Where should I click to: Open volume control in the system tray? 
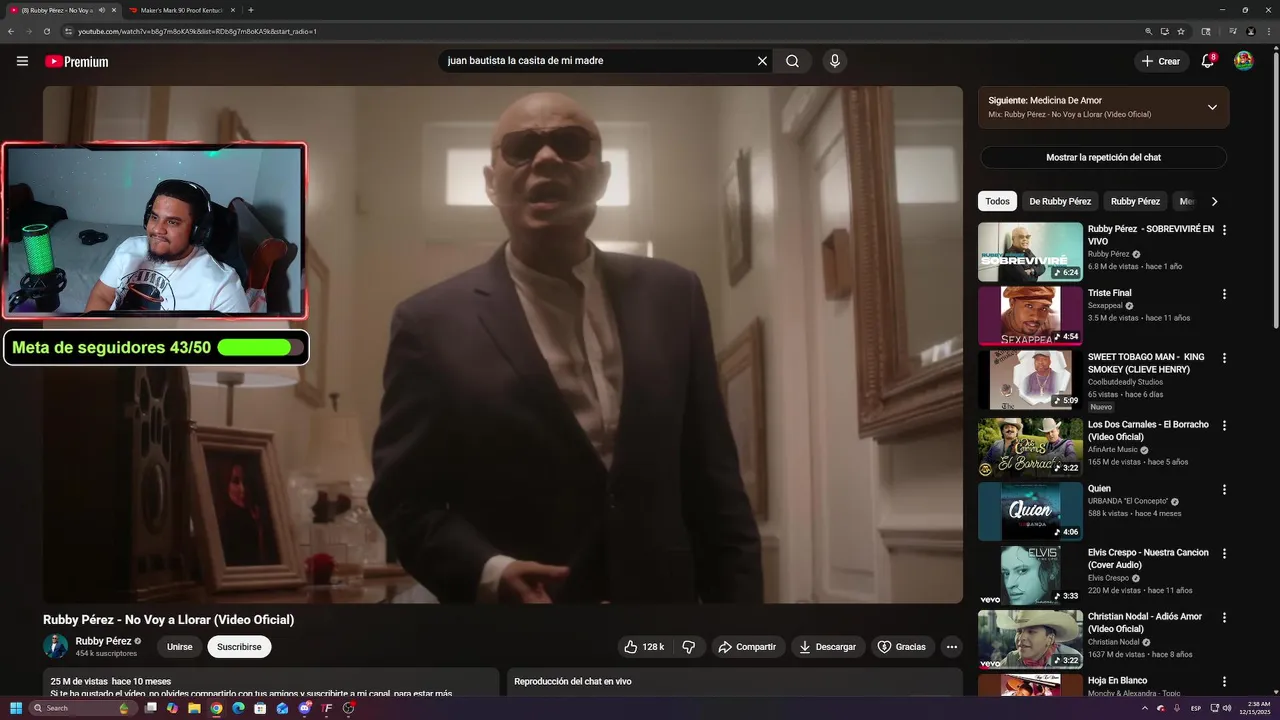coord(1228,708)
